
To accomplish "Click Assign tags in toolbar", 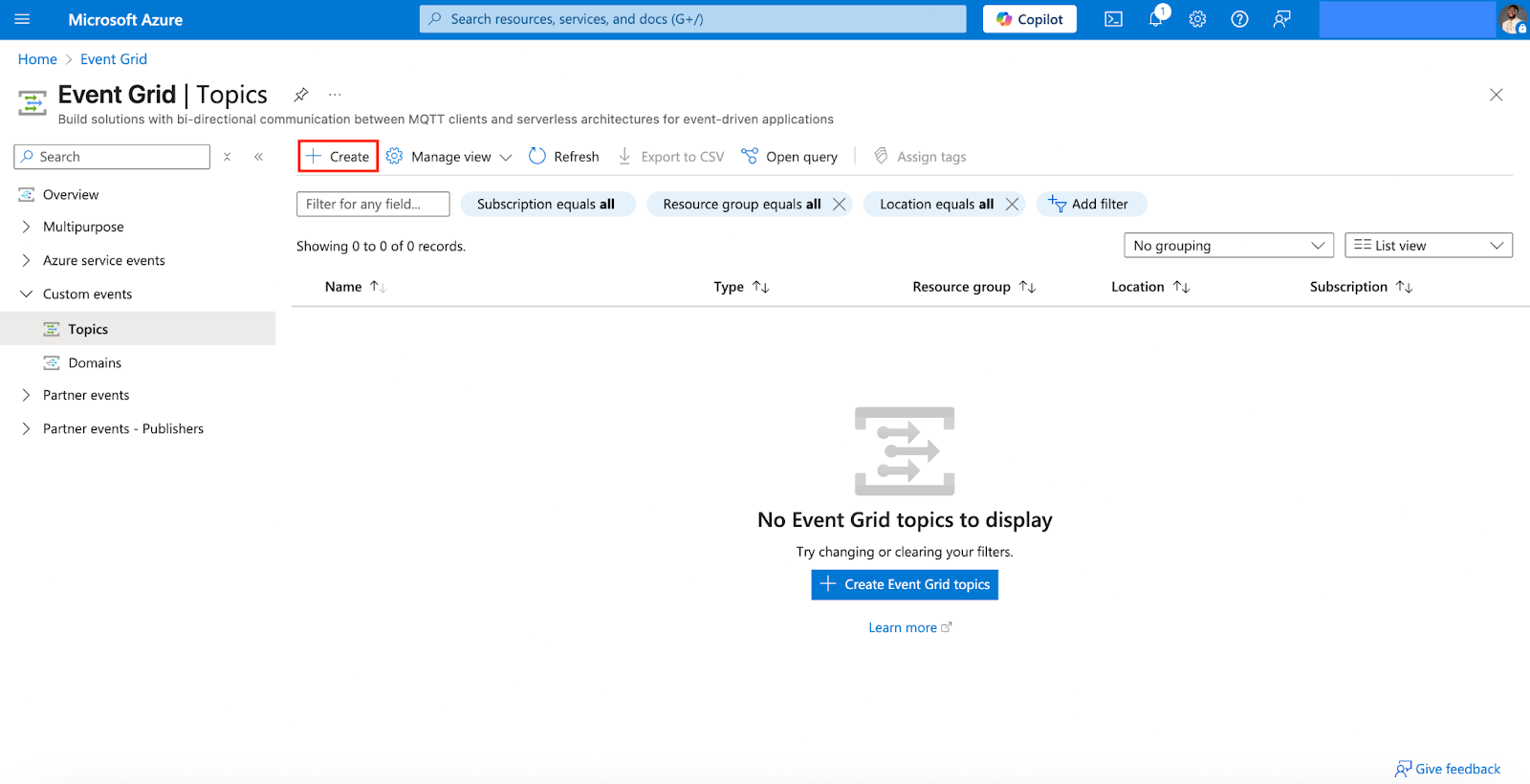I will [920, 157].
